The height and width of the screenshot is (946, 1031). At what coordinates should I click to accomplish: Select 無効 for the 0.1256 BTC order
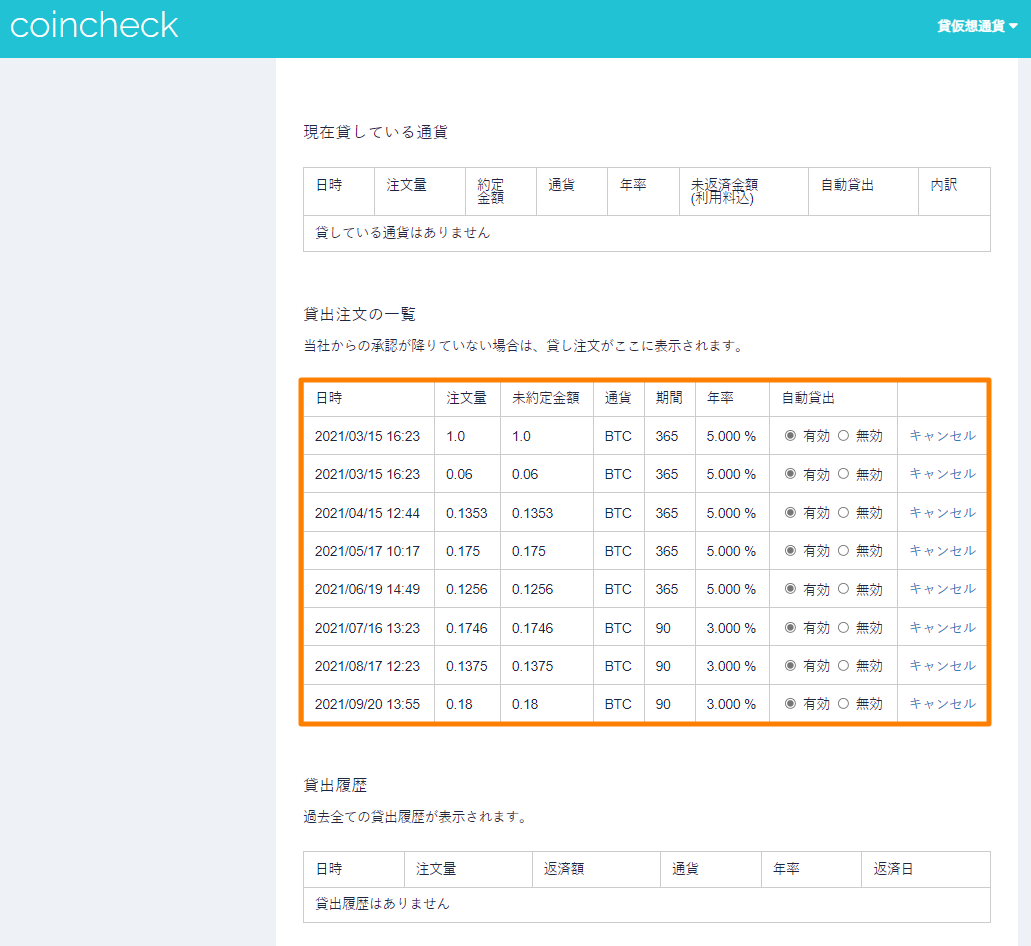pos(844,589)
